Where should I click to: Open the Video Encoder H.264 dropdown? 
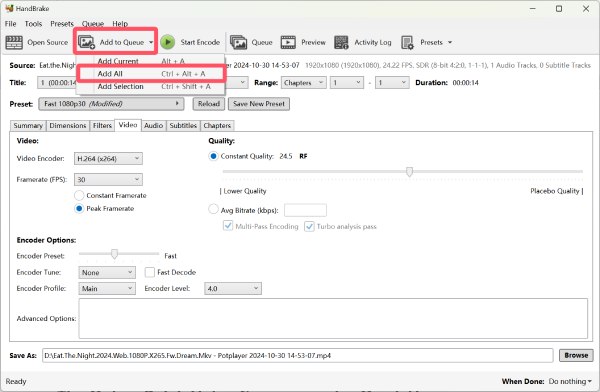coord(108,158)
